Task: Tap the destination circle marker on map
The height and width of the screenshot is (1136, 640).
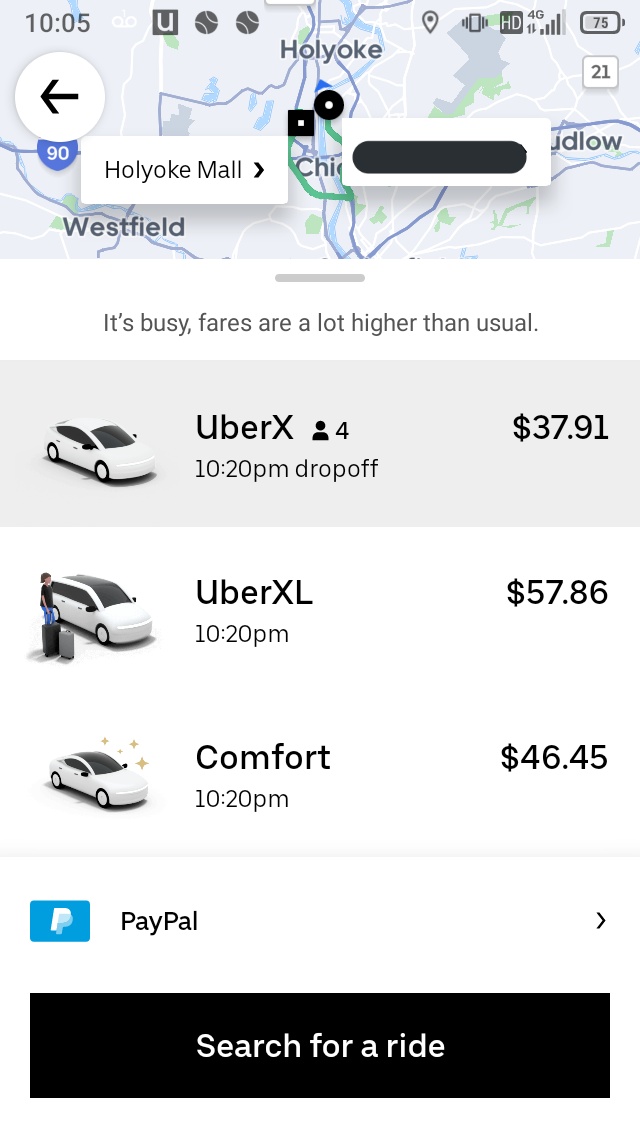Action: (x=328, y=104)
